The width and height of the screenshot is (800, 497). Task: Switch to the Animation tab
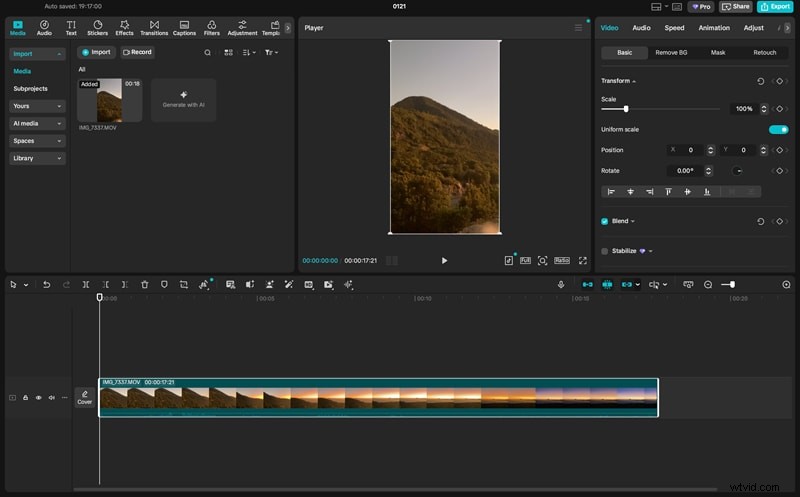714,28
